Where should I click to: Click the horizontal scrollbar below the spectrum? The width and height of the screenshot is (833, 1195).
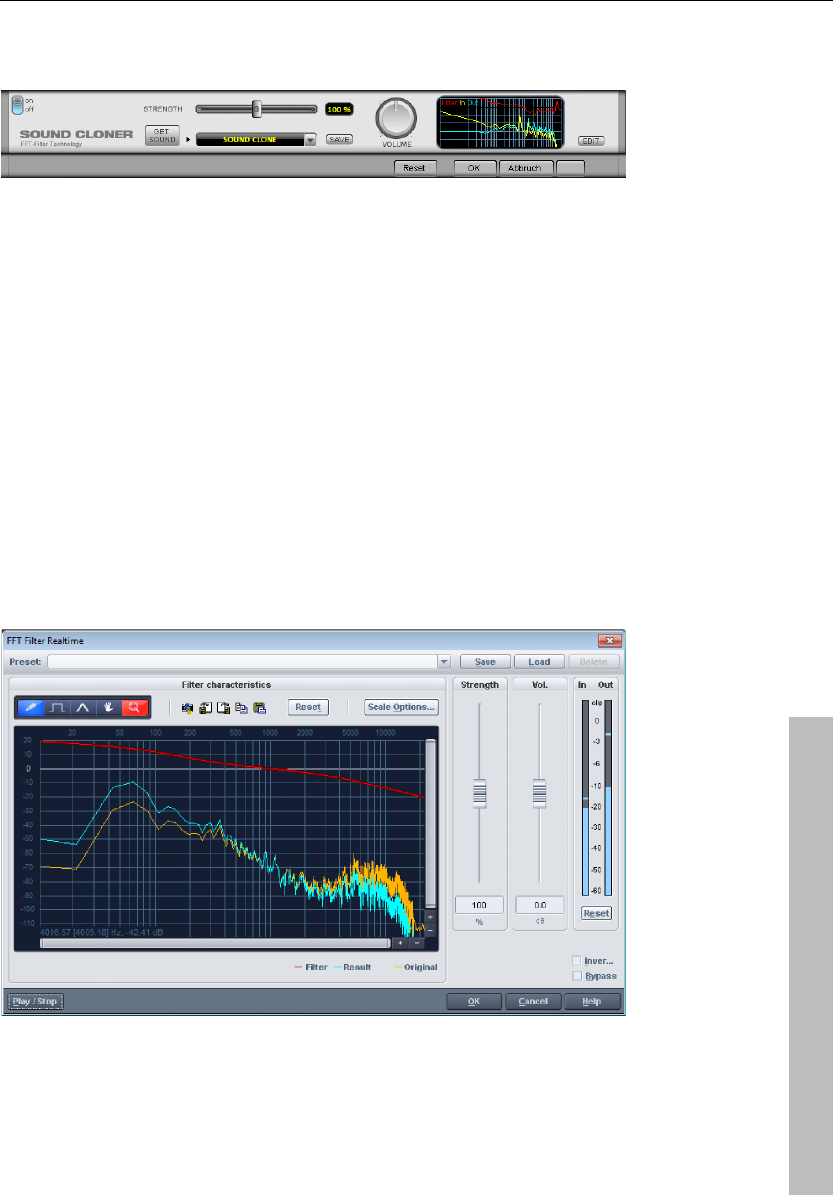[x=216, y=943]
